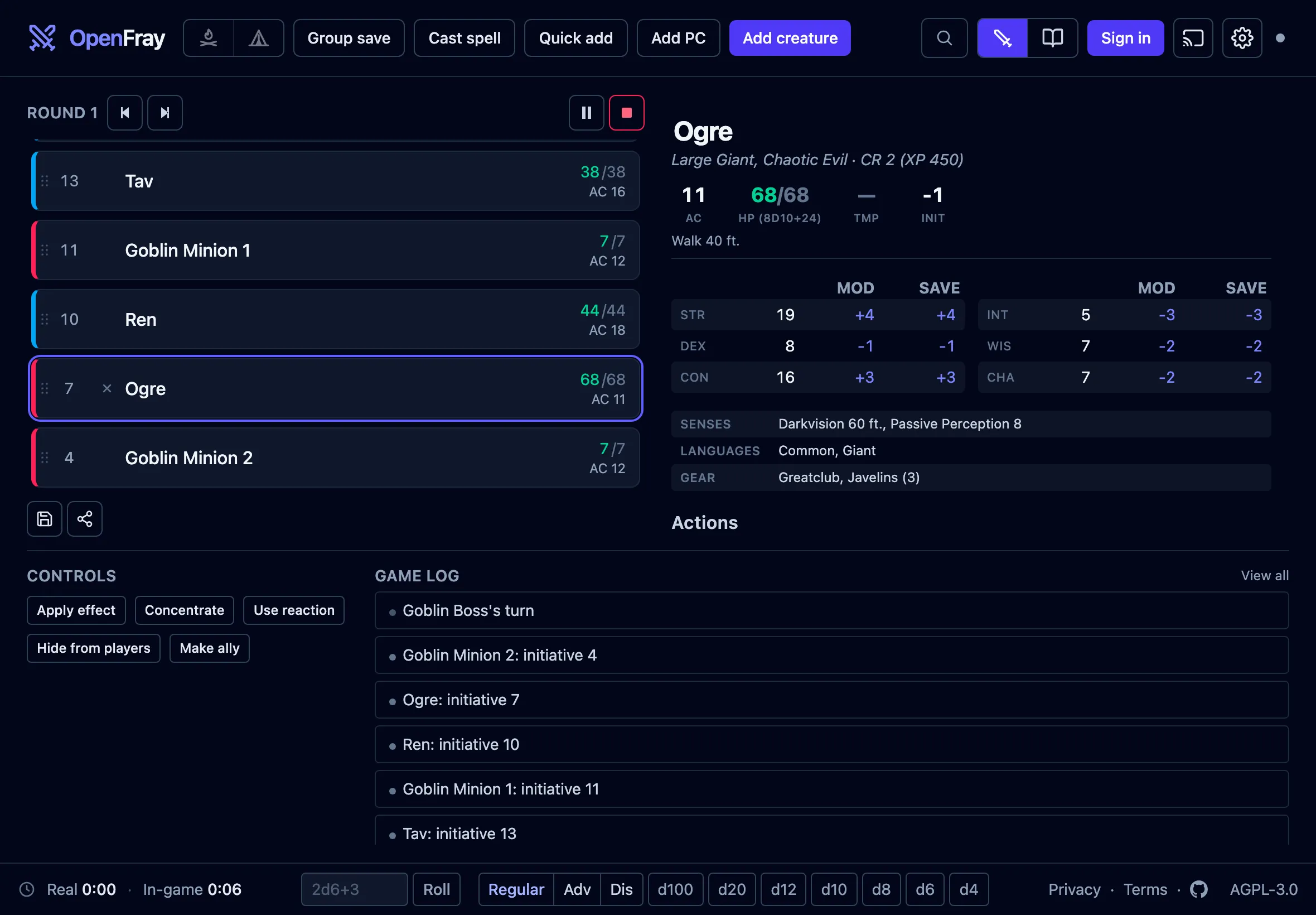This screenshot has width=1316, height=915.
Task: Toggle Use reaction
Action: click(x=294, y=610)
